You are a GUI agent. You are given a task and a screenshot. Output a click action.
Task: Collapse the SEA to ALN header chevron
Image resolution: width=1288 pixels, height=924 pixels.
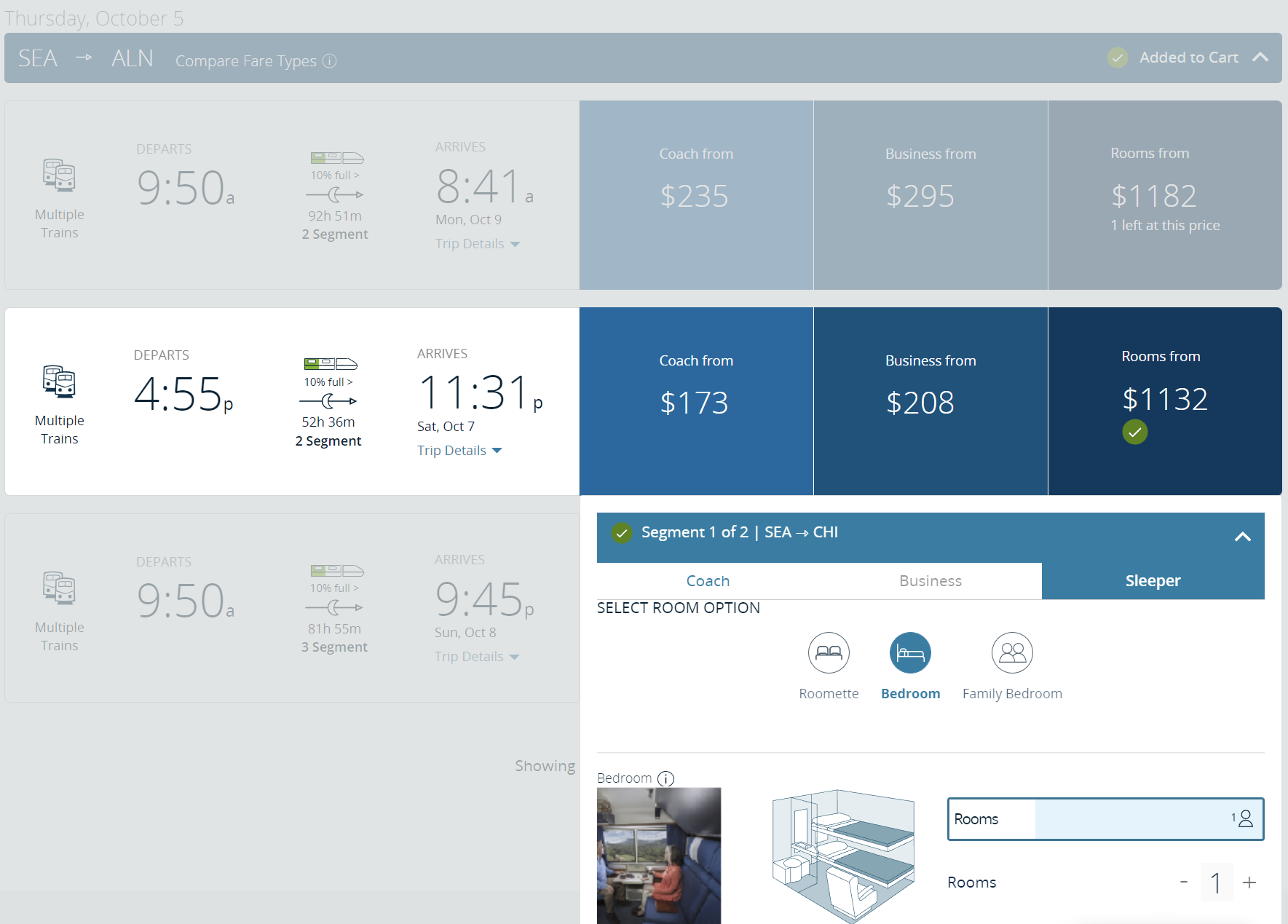pyautogui.click(x=1260, y=58)
